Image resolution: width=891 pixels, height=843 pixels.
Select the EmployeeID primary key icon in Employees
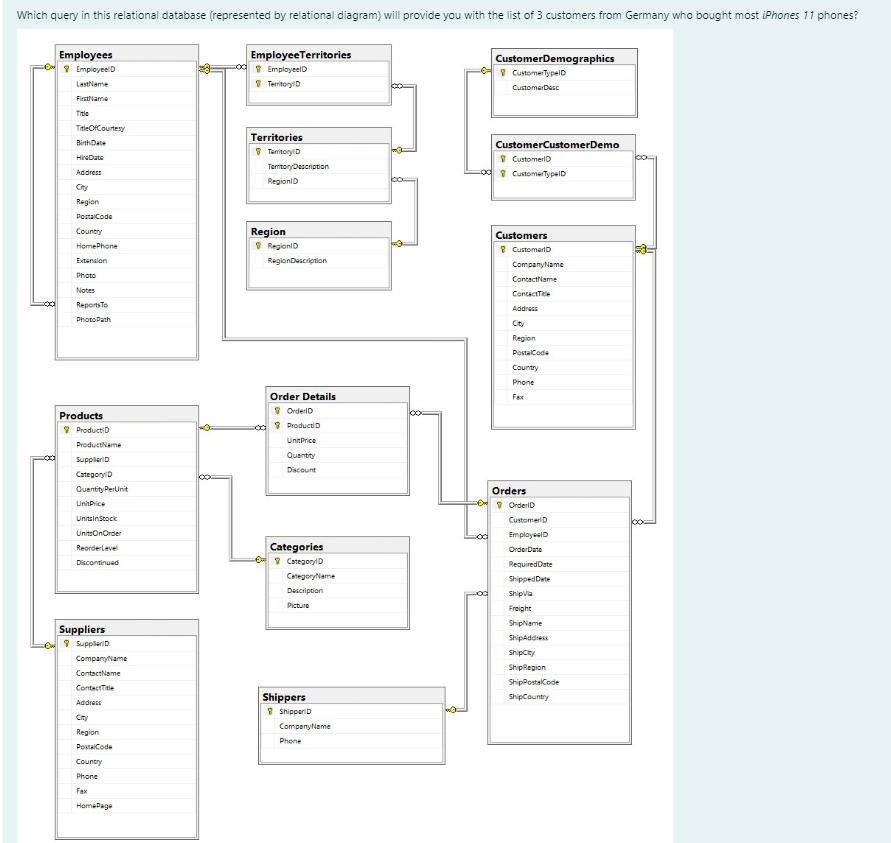(x=66, y=69)
